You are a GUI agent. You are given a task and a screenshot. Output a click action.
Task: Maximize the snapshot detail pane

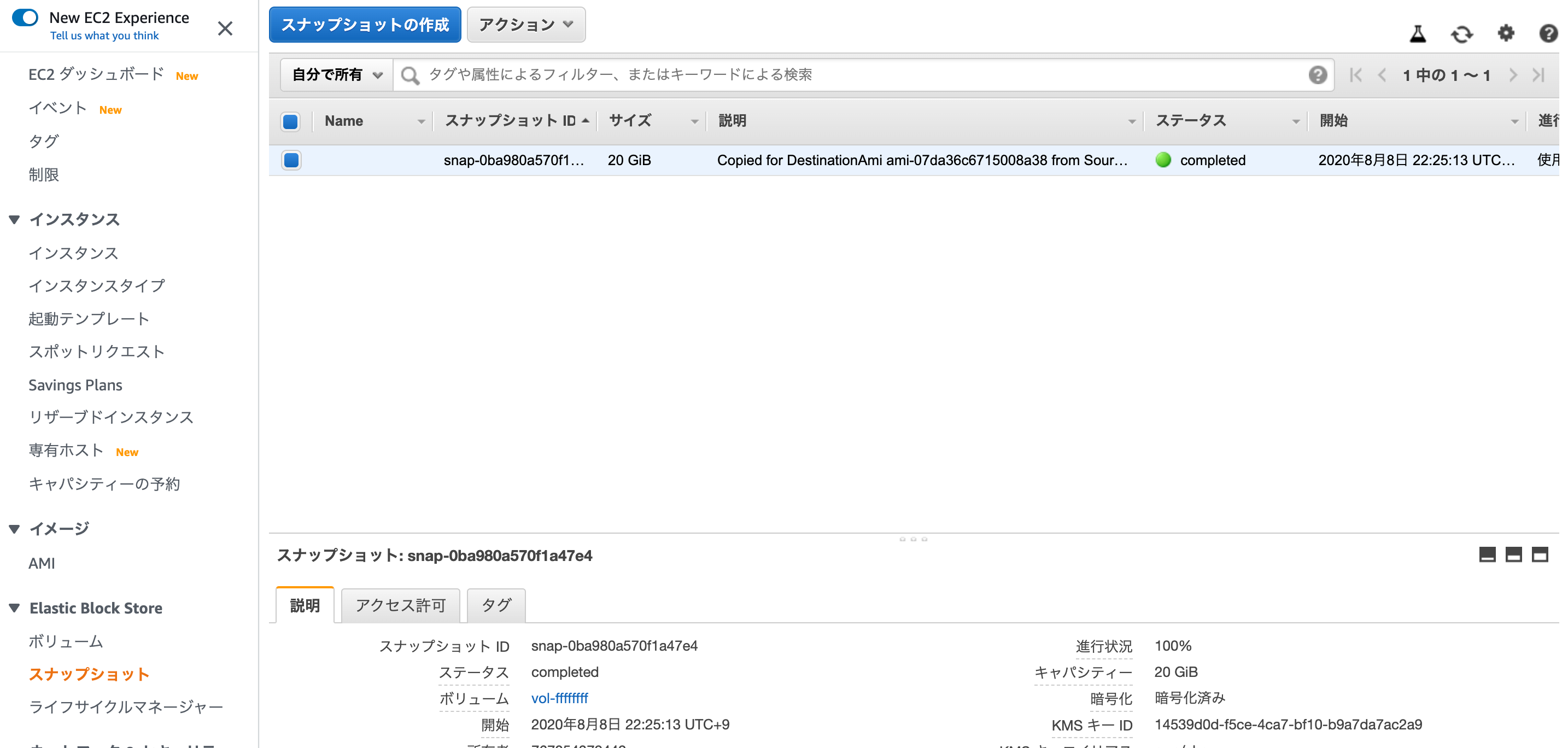click(1540, 554)
